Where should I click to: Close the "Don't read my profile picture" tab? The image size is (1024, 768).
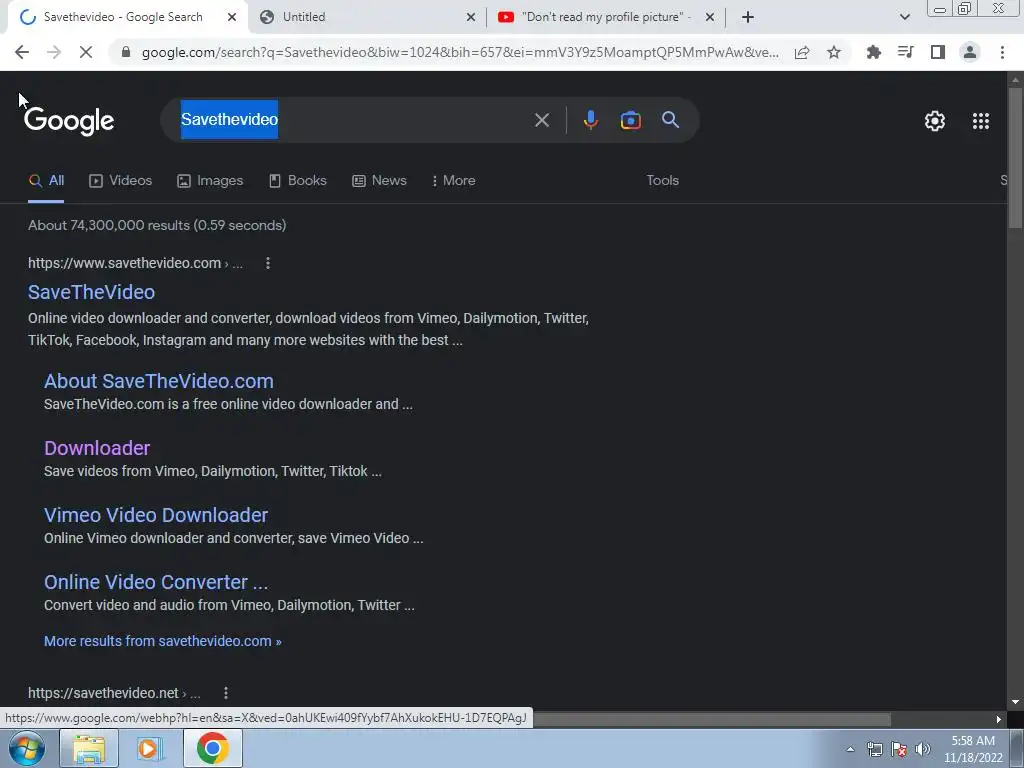point(710,18)
